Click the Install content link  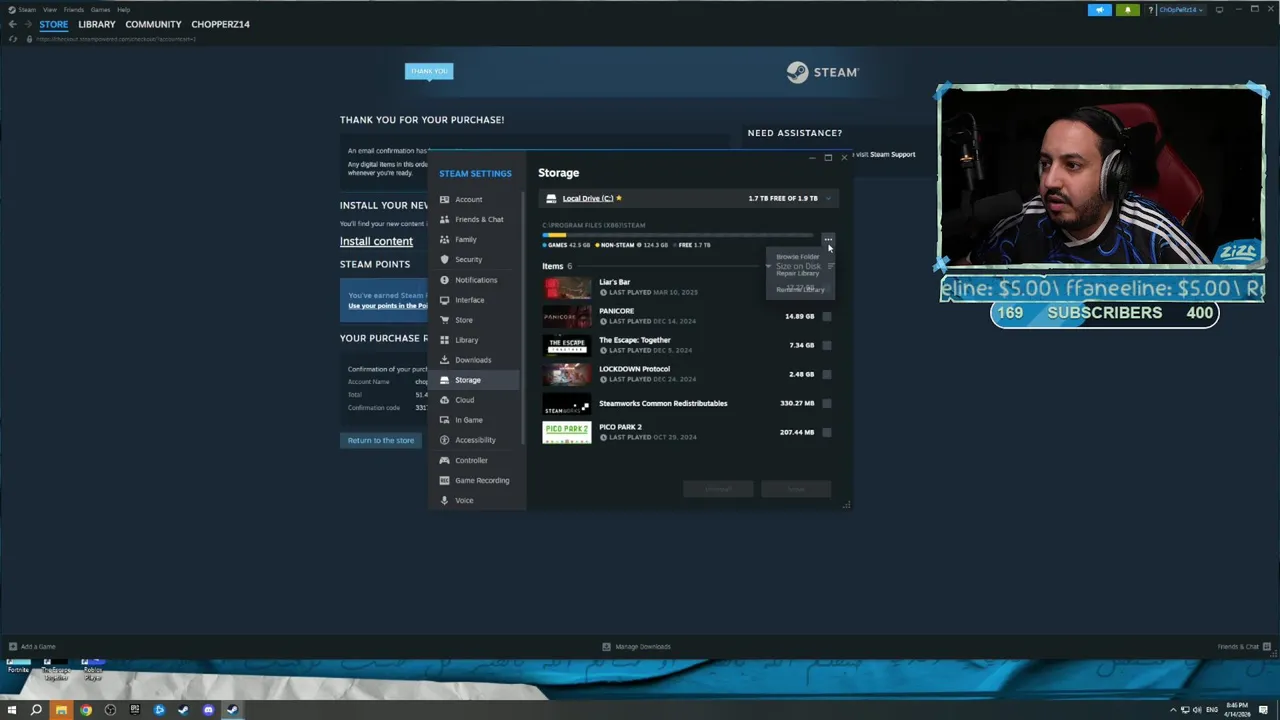pos(376,241)
